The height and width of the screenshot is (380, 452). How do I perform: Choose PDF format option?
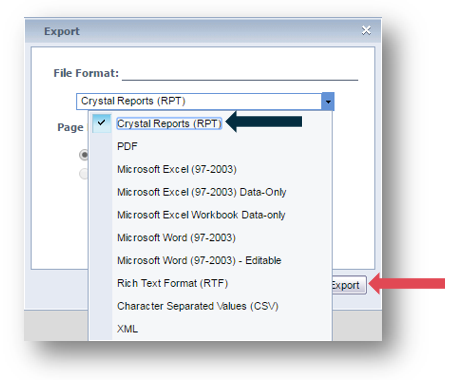click(x=127, y=146)
